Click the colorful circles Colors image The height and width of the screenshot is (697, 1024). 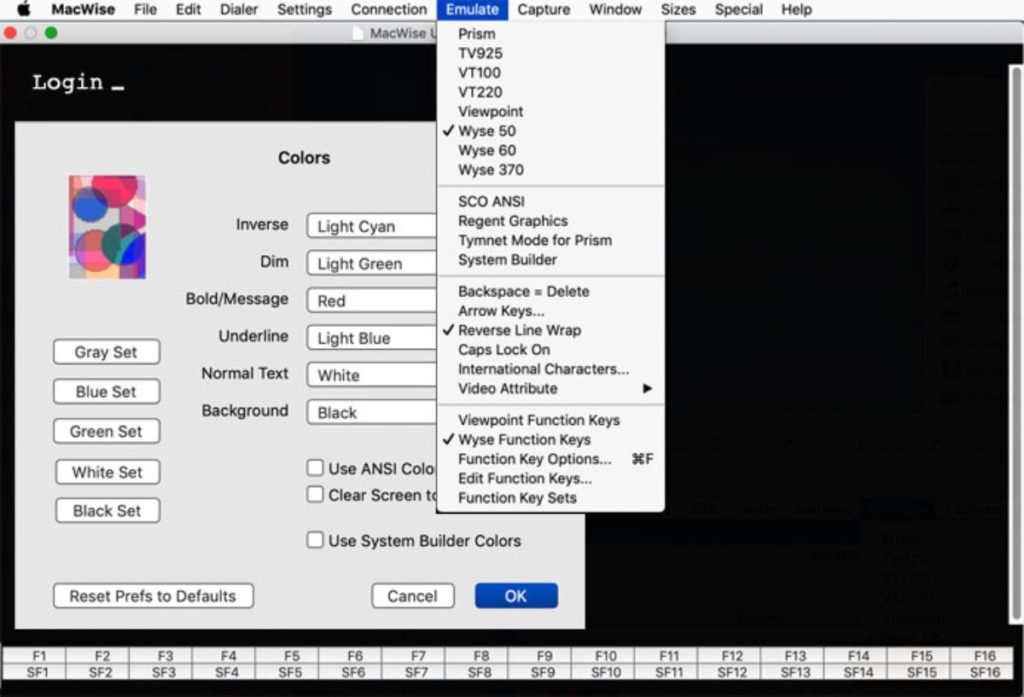pyautogui.click(x=107, y=227)
